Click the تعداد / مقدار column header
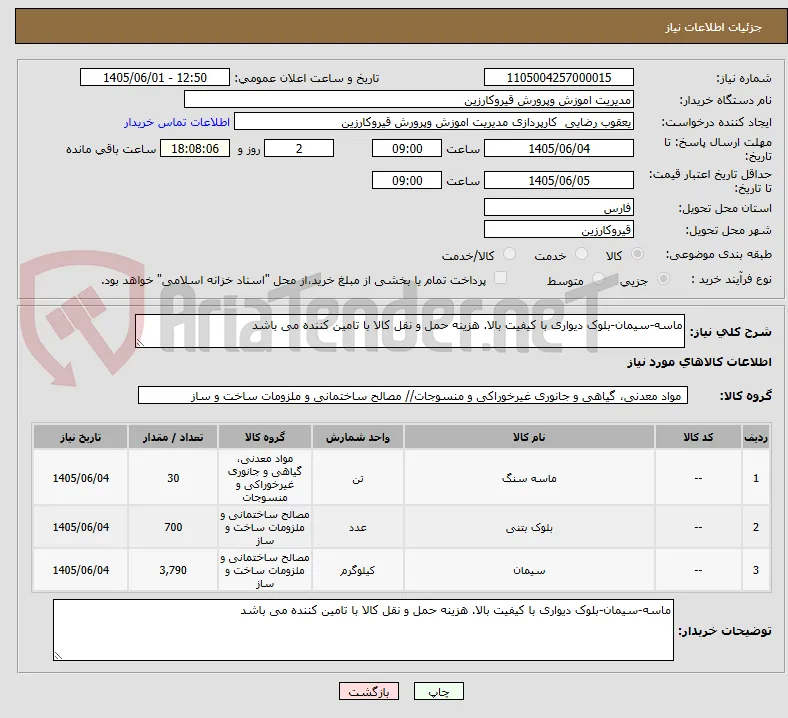788x718 pixels. (x=173, y=437)
